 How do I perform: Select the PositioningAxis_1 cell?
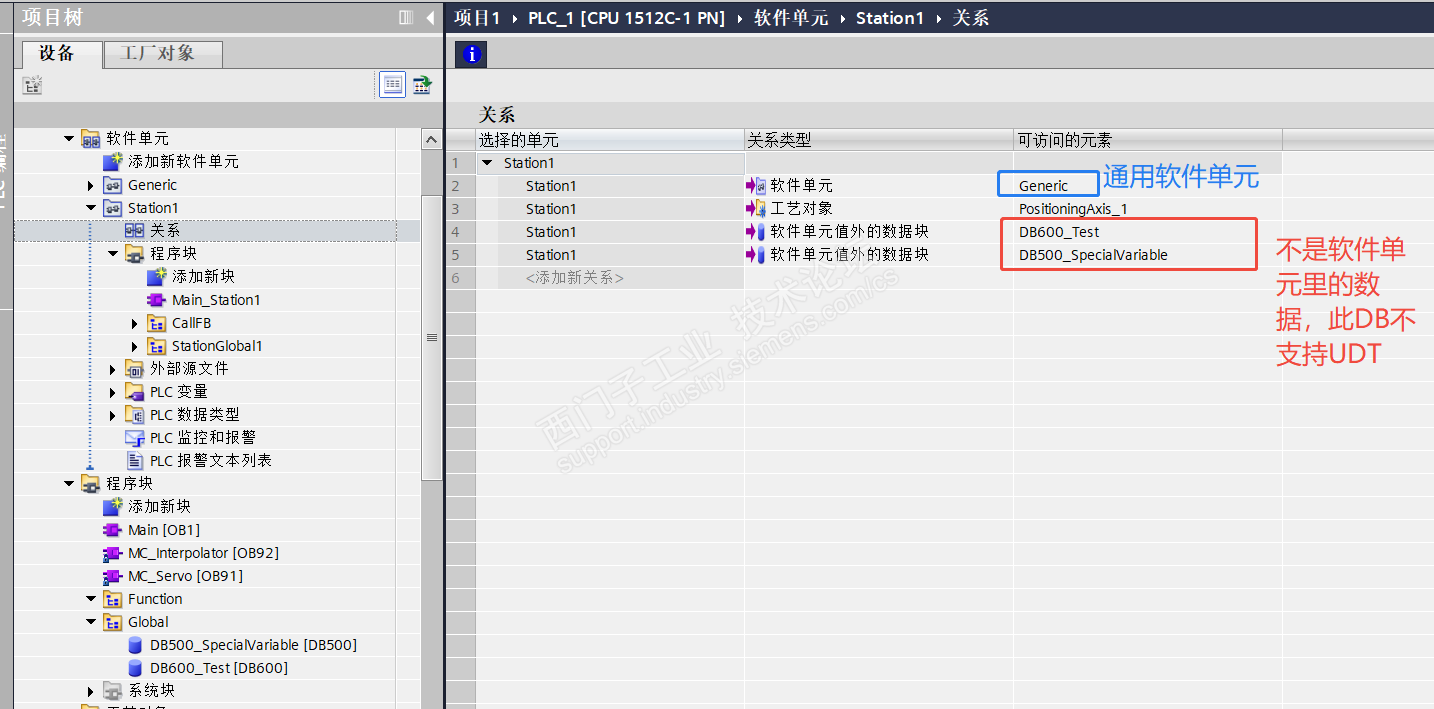[x=1072, y=209]
